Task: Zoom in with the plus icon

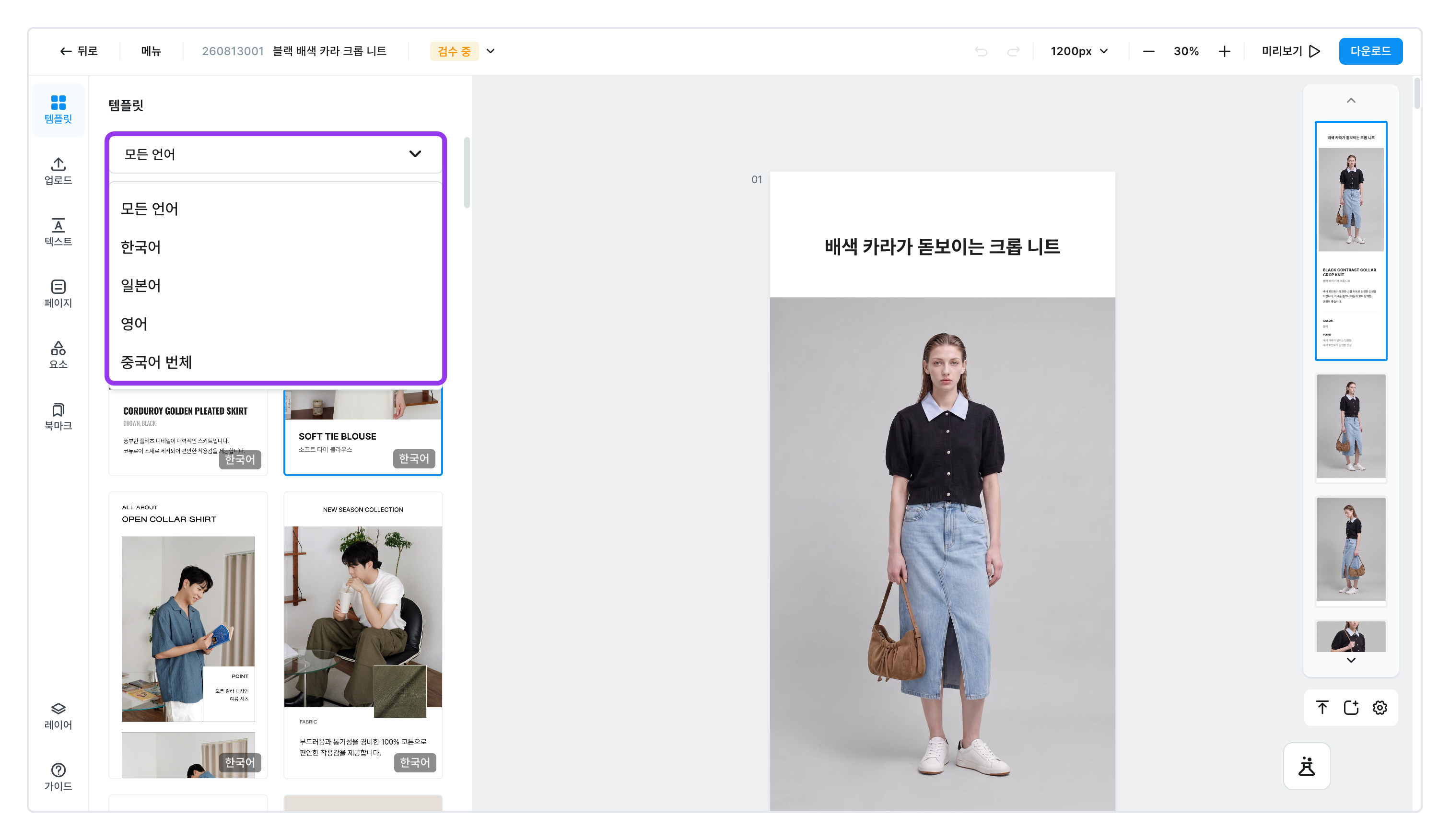Action: 1225,51
